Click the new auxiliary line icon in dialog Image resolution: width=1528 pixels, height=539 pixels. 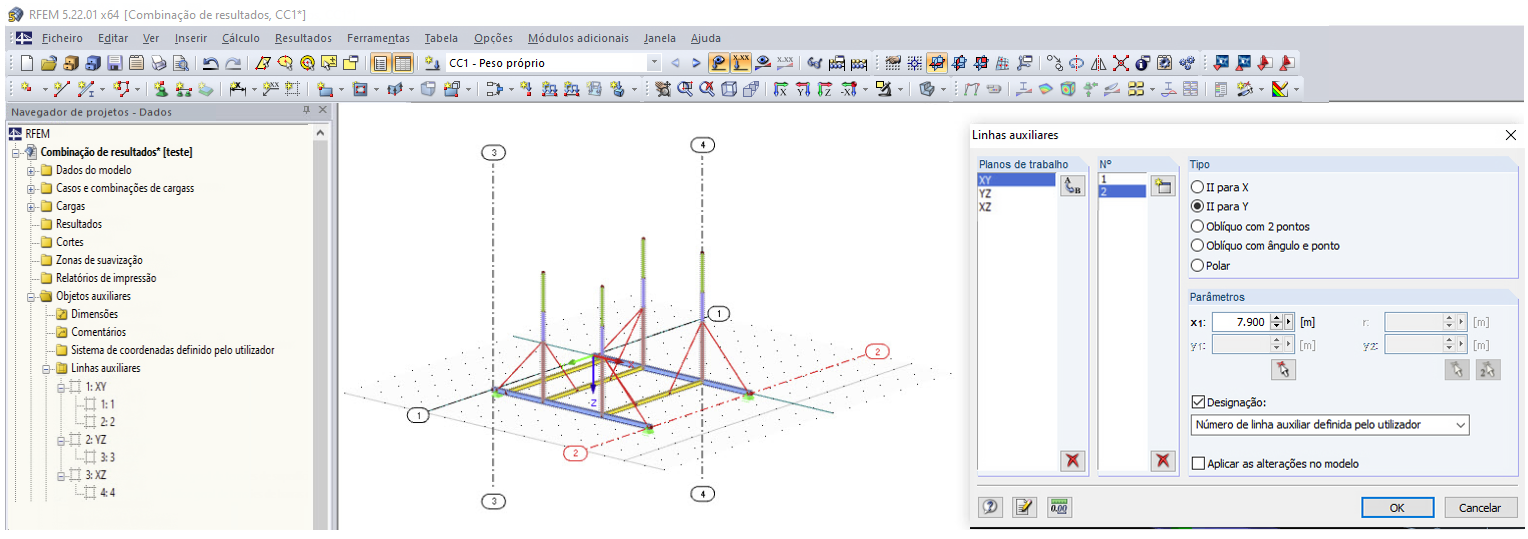(1162, 185)
